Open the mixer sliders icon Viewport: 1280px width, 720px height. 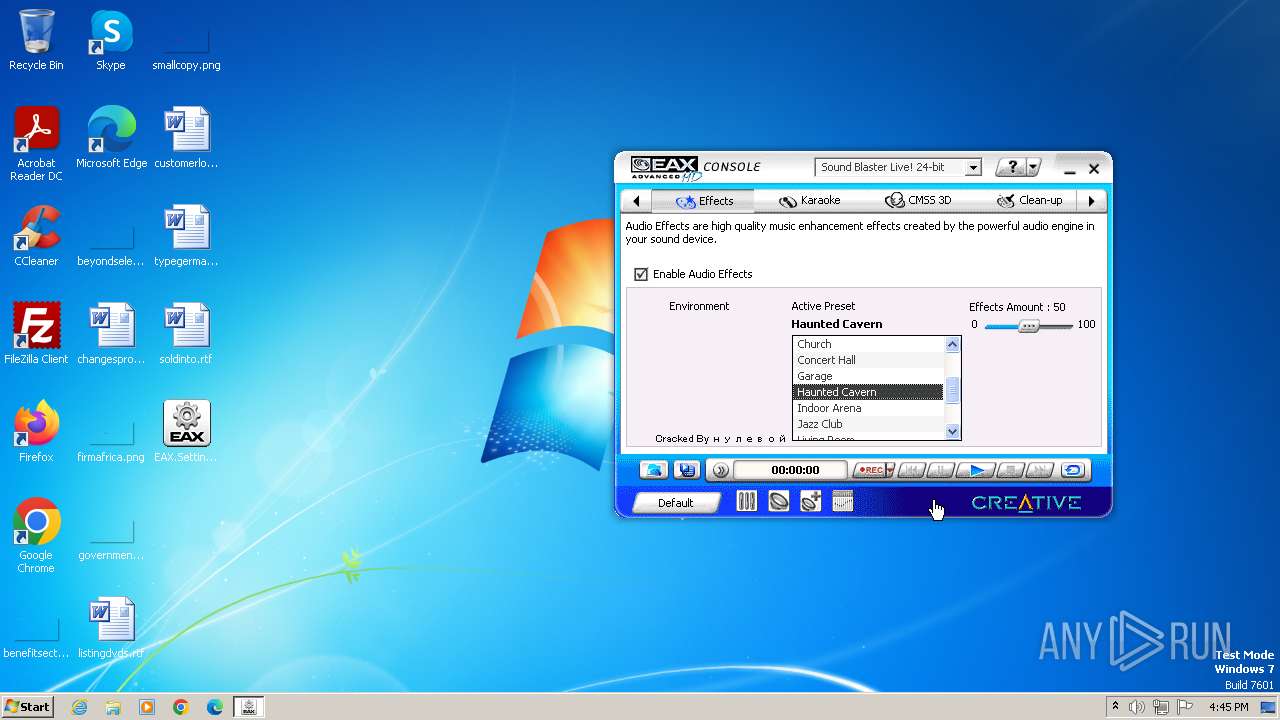[x=746, y=502]
